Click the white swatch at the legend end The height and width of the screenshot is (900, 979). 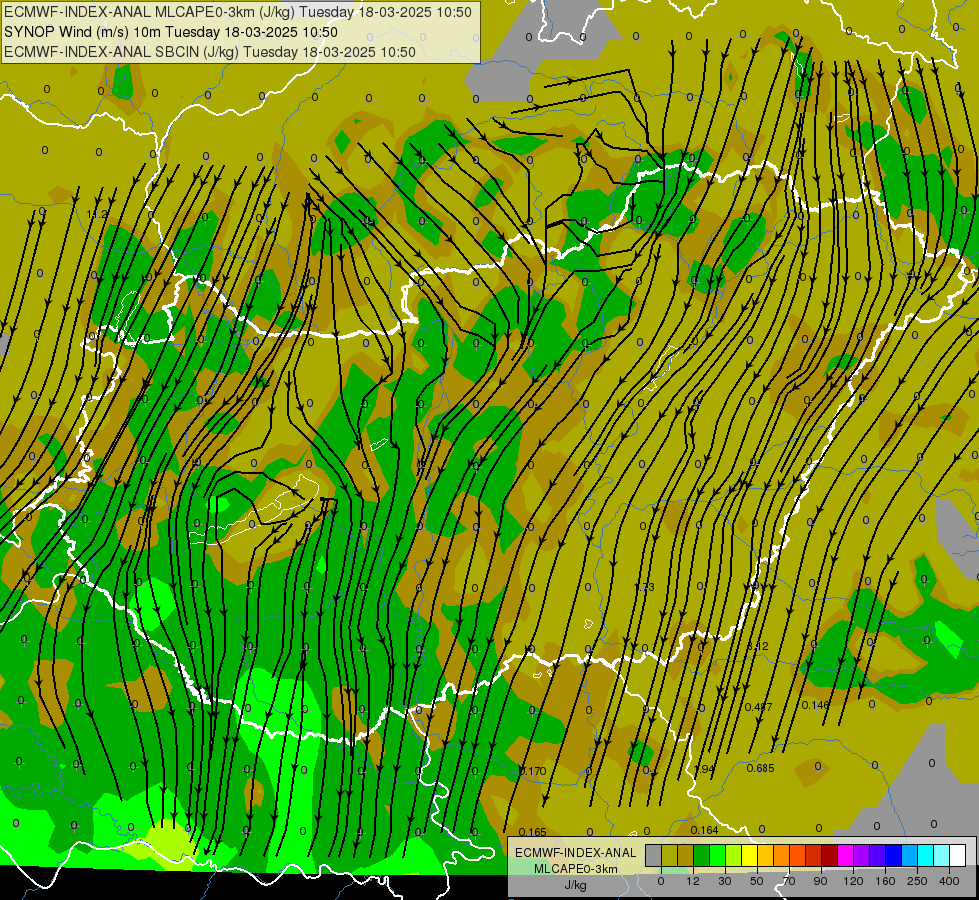958,855
